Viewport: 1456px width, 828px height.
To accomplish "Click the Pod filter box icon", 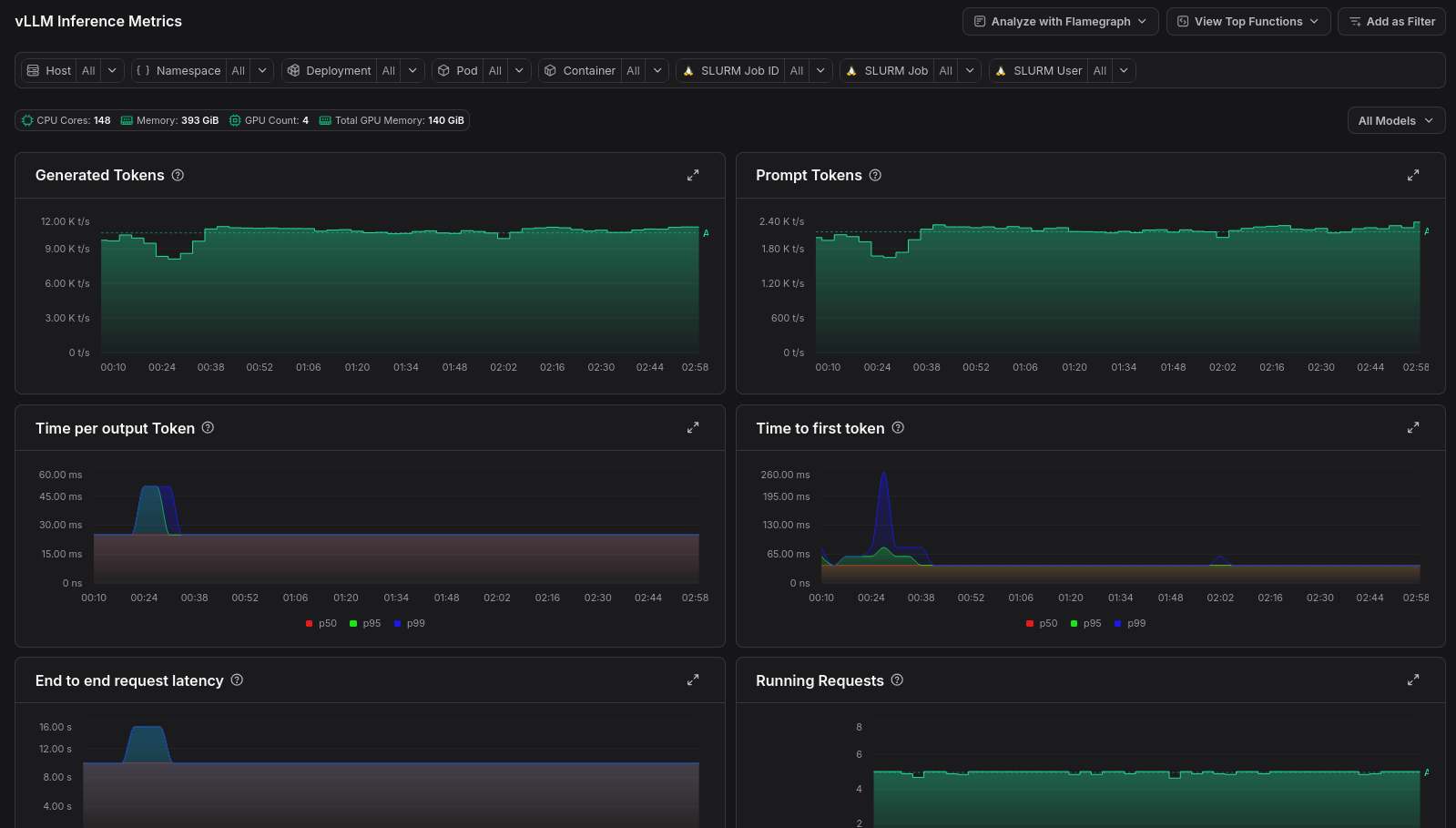I will click(443, 70).
